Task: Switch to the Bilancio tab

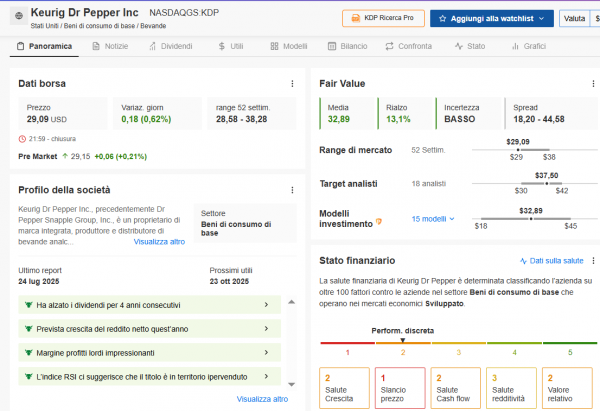Action: coord(347,46)
